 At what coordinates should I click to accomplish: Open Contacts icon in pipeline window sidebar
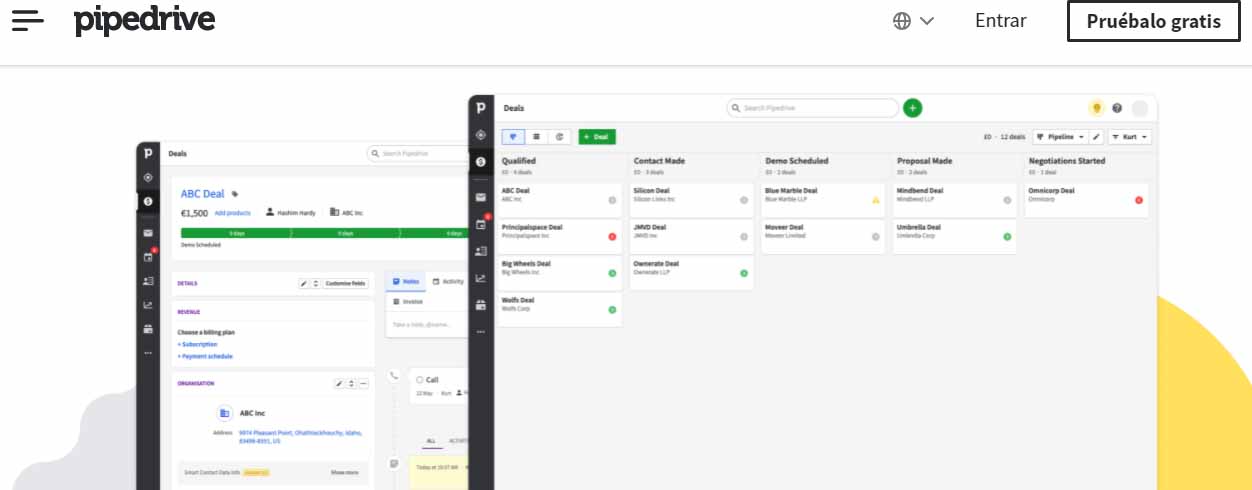click(x=481, y=251)
